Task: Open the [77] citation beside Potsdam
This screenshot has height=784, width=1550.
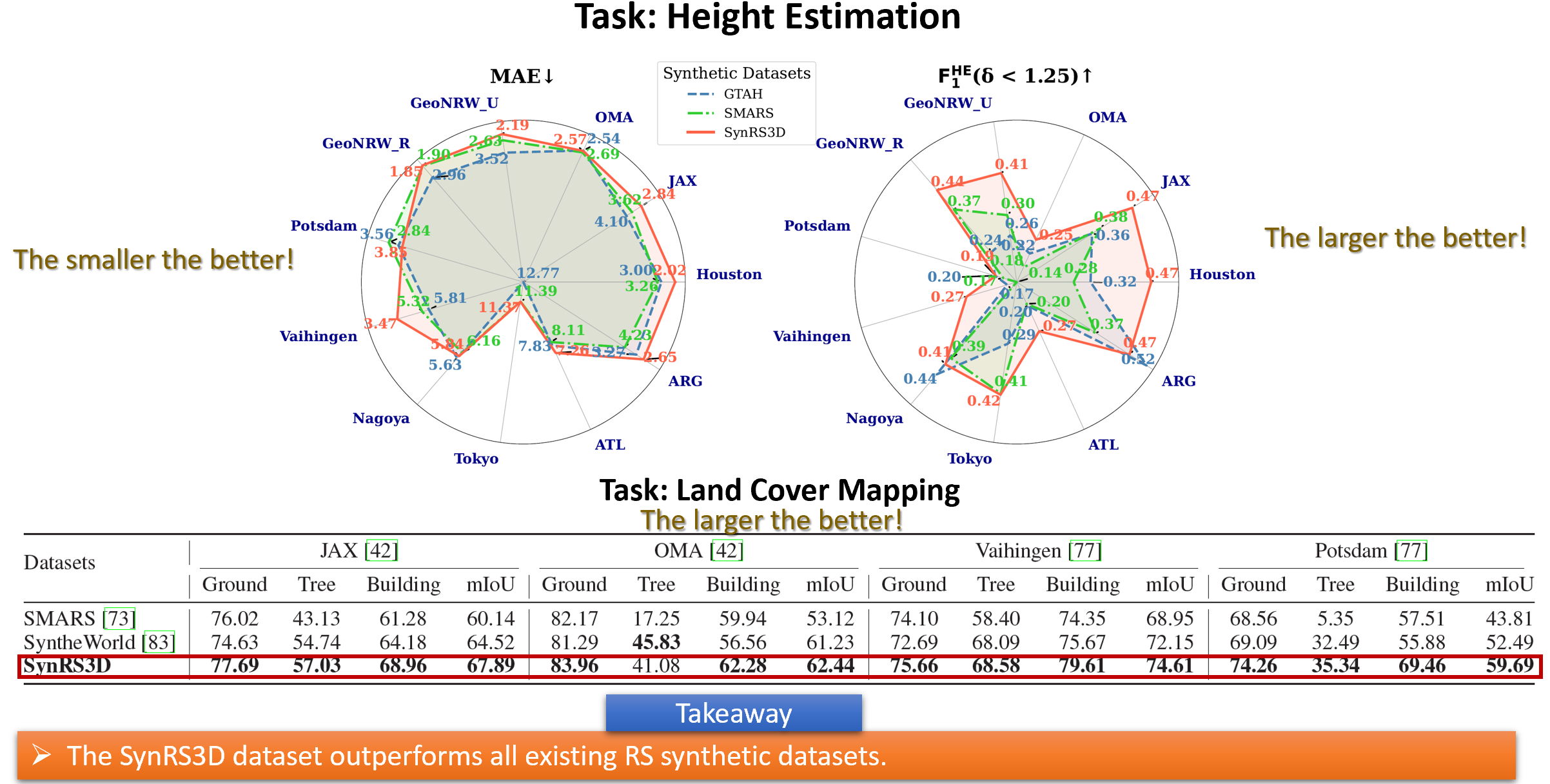Action: tap(1411, 551)
